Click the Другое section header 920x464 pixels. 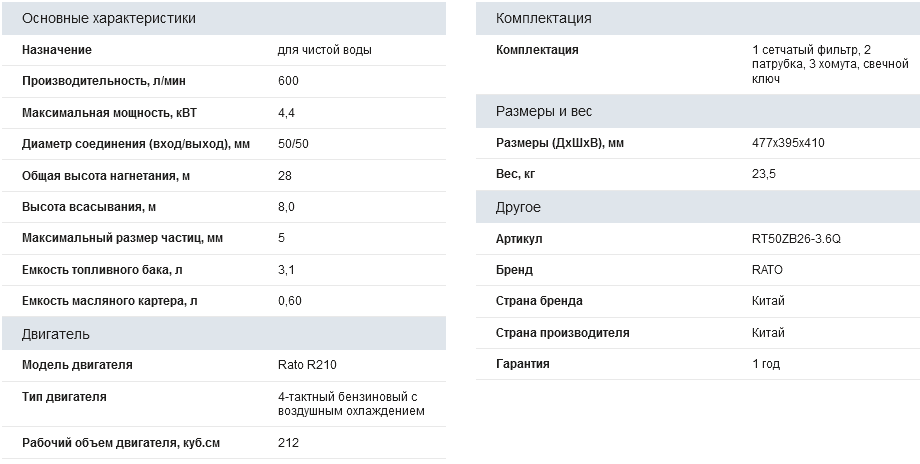click(x=518, y=207)
